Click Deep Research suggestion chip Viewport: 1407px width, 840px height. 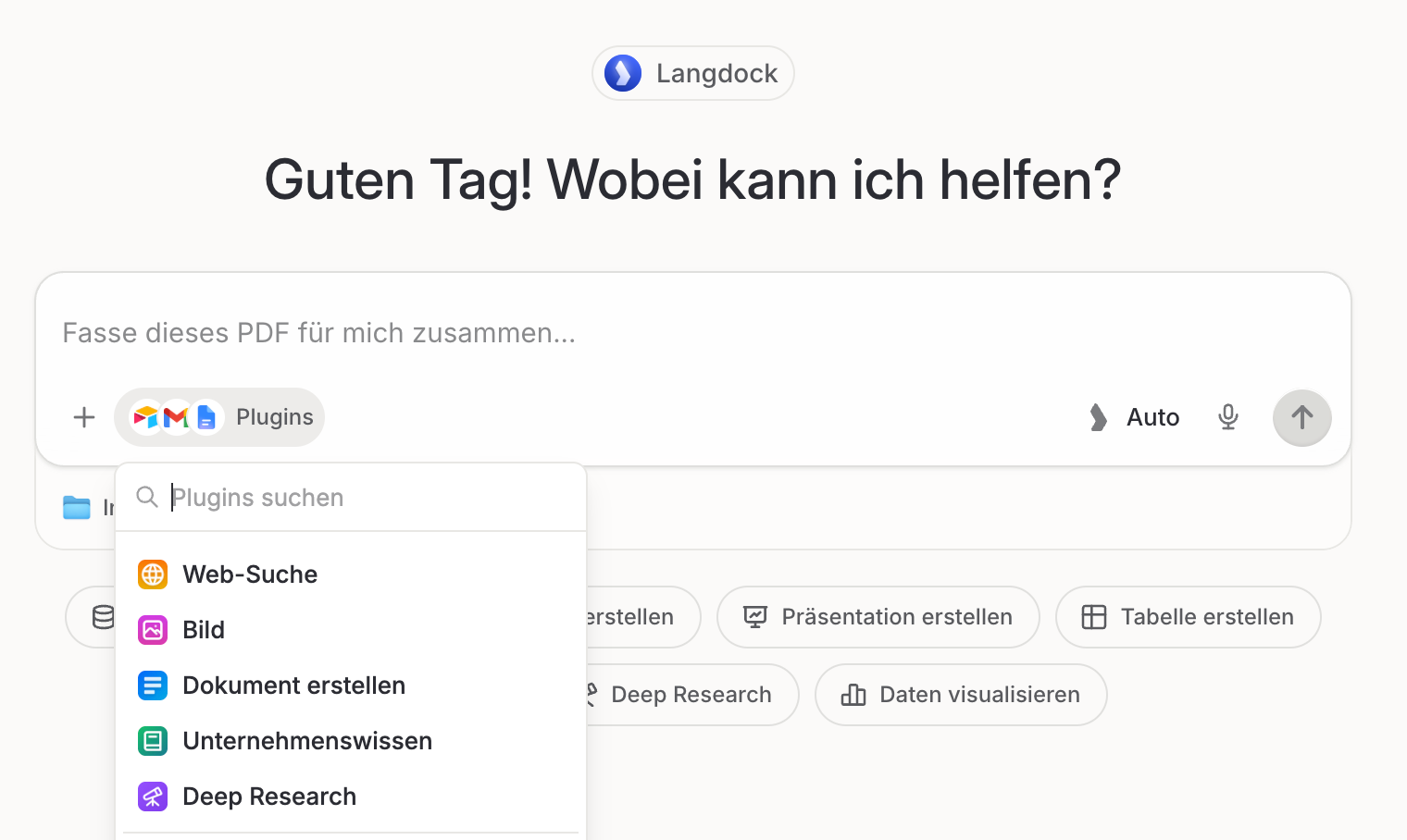coord(692,695)
